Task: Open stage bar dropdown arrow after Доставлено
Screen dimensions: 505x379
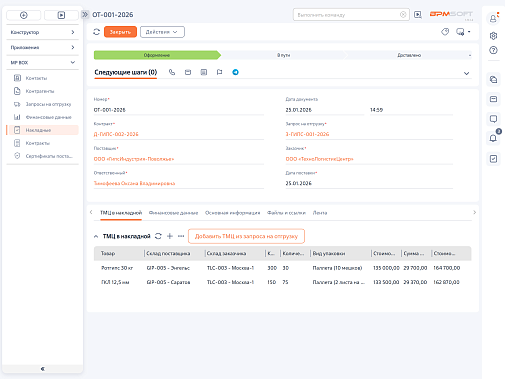Action: coord(470,55)
